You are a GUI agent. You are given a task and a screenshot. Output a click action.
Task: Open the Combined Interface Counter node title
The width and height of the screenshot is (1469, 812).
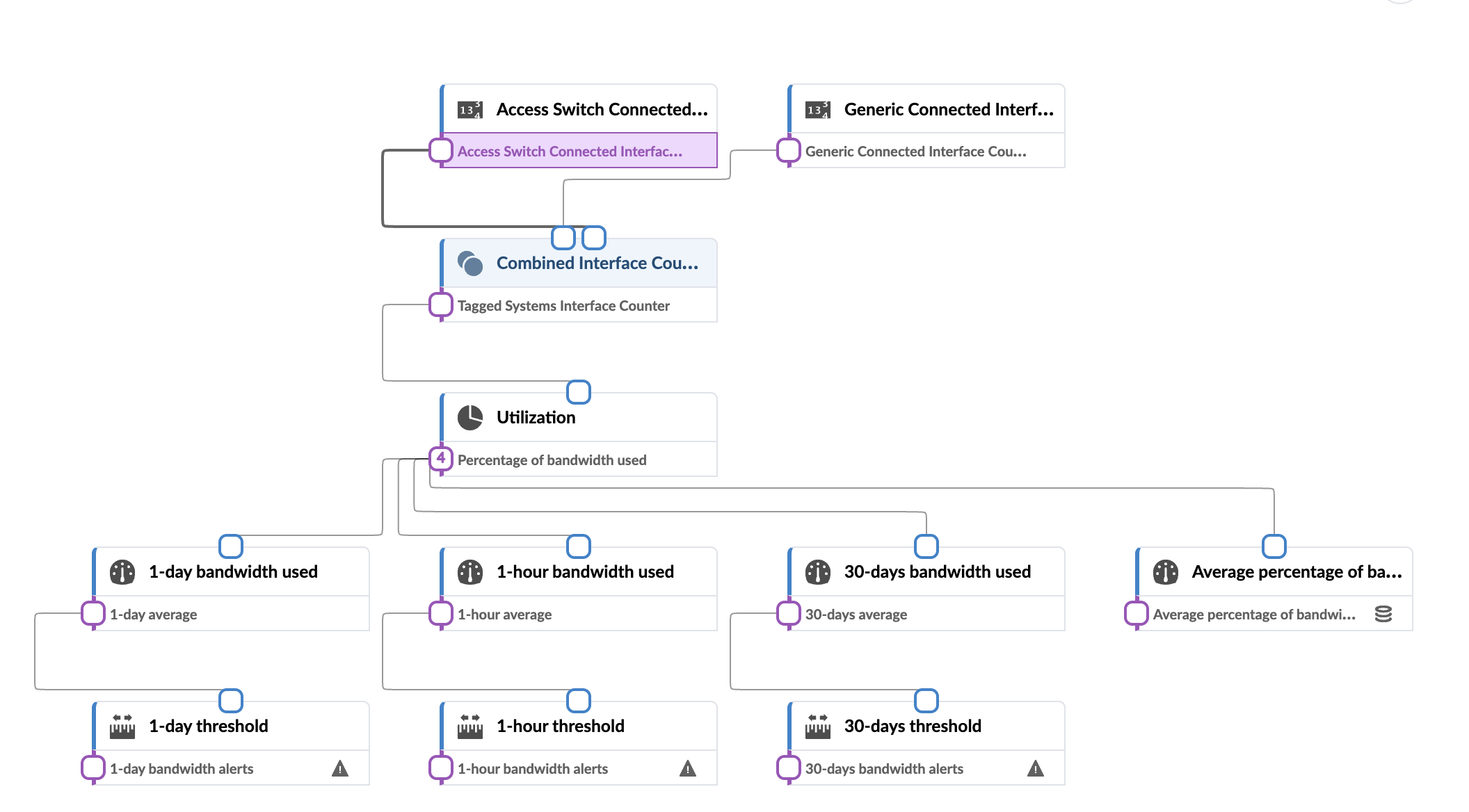pos(597,263)
